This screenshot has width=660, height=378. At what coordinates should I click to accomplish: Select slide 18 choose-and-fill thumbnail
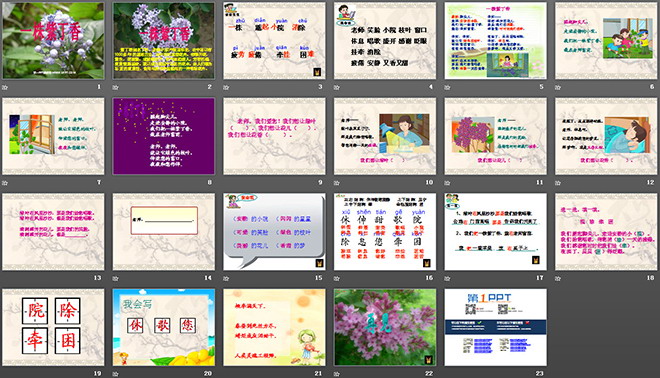pos(606,232)
